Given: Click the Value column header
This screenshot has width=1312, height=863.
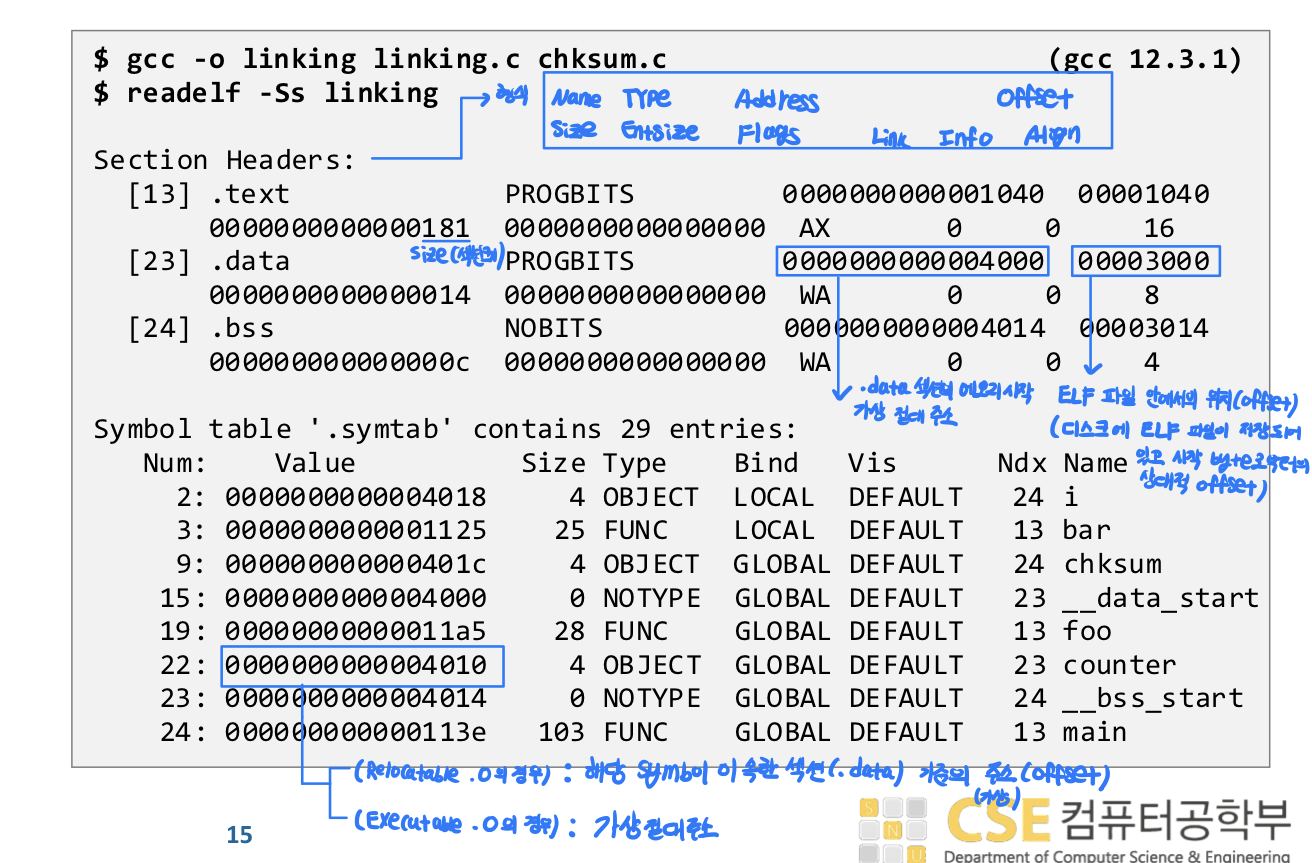Looking at the screenshot, I should click(315, 463).
